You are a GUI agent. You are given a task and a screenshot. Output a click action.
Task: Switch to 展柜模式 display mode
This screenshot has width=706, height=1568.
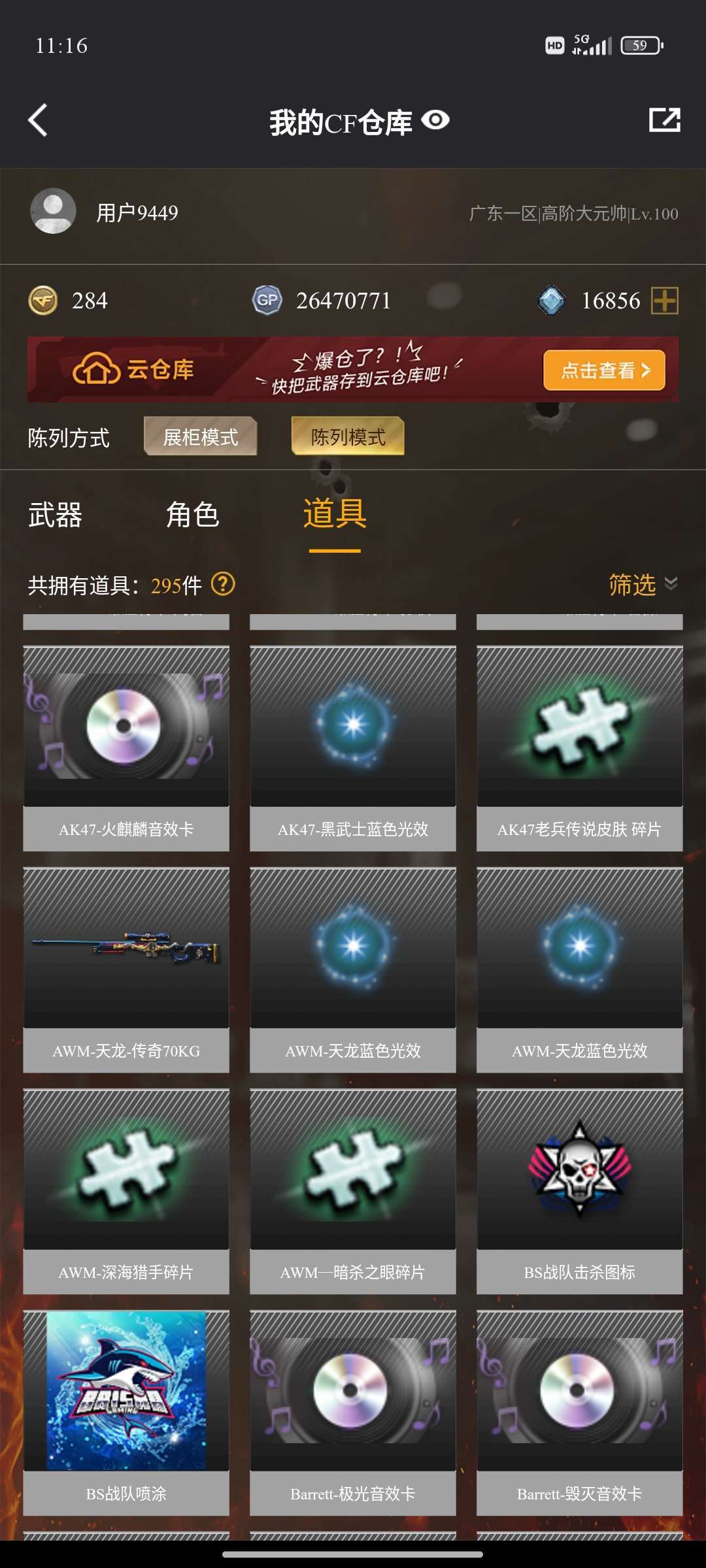(x=200, y=436)
